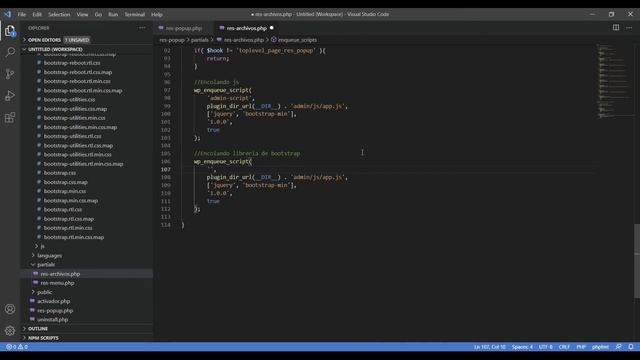Expand the js folder
Image resolution: width=640 pixels, height=360 pixels.
coord(42,246)
